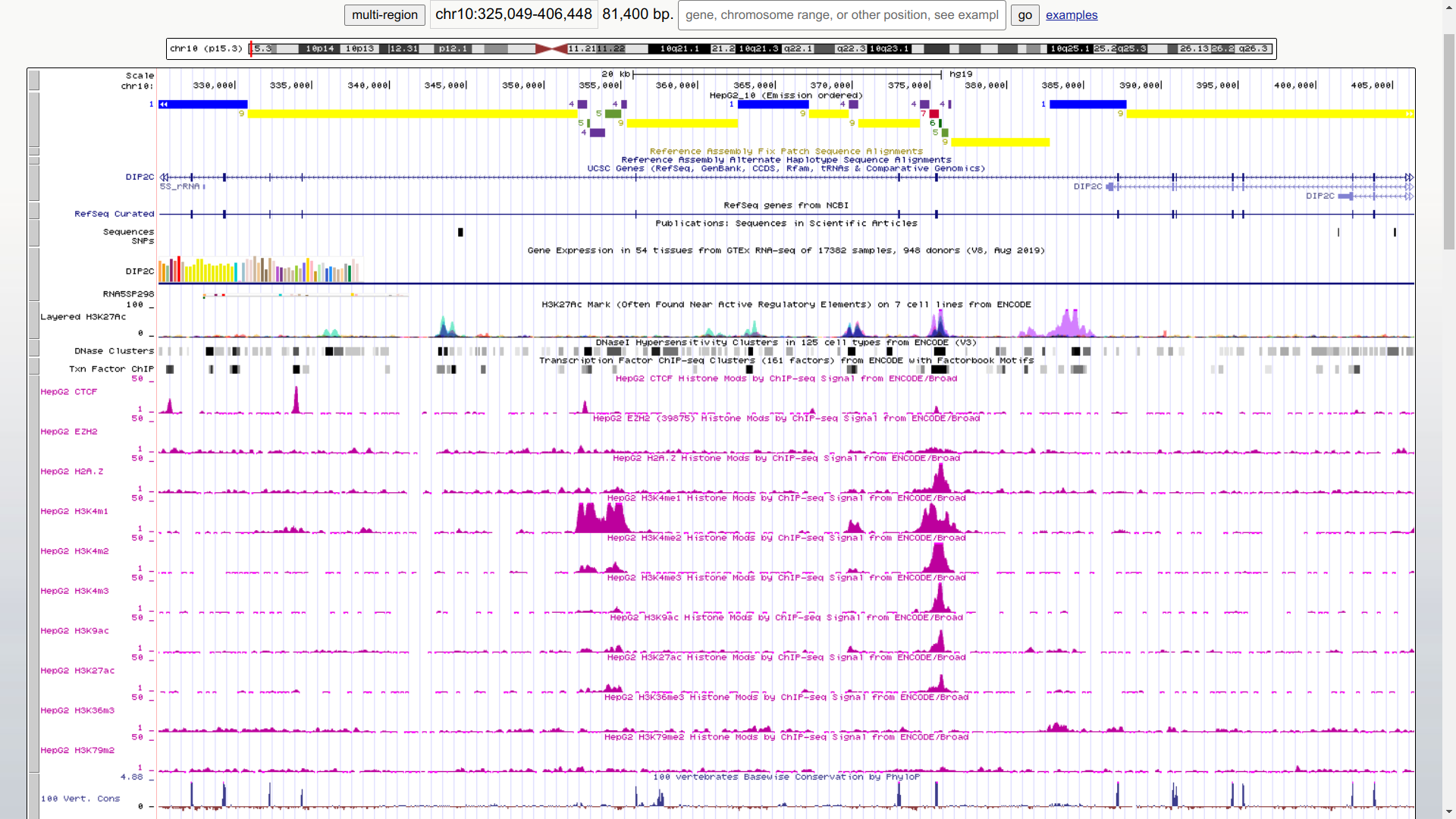Click the Layered H3K27Ac track label
The height and width of the screenshot is (819, 1456).
[83, 317]
